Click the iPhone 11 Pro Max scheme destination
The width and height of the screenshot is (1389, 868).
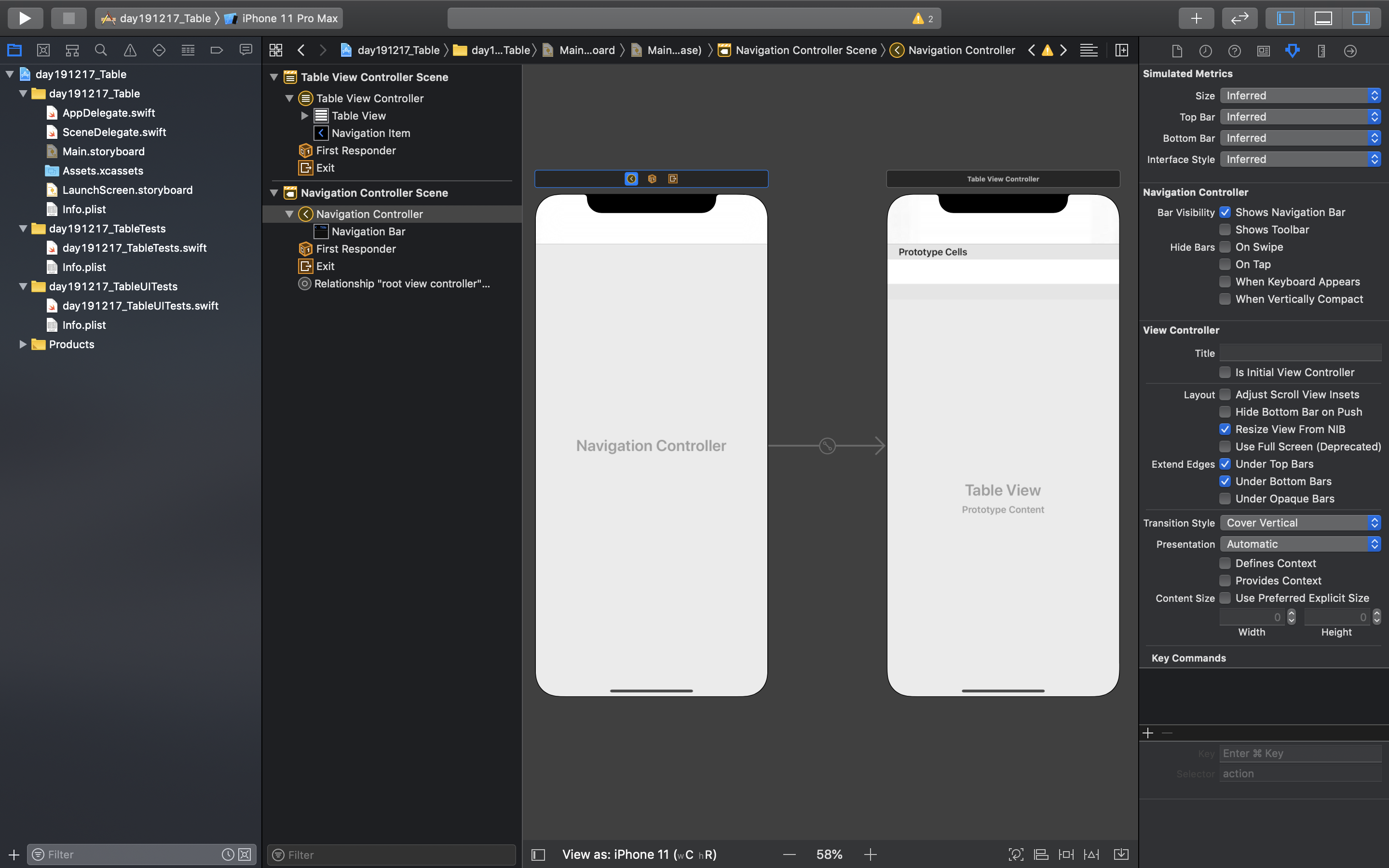(289, 18)
